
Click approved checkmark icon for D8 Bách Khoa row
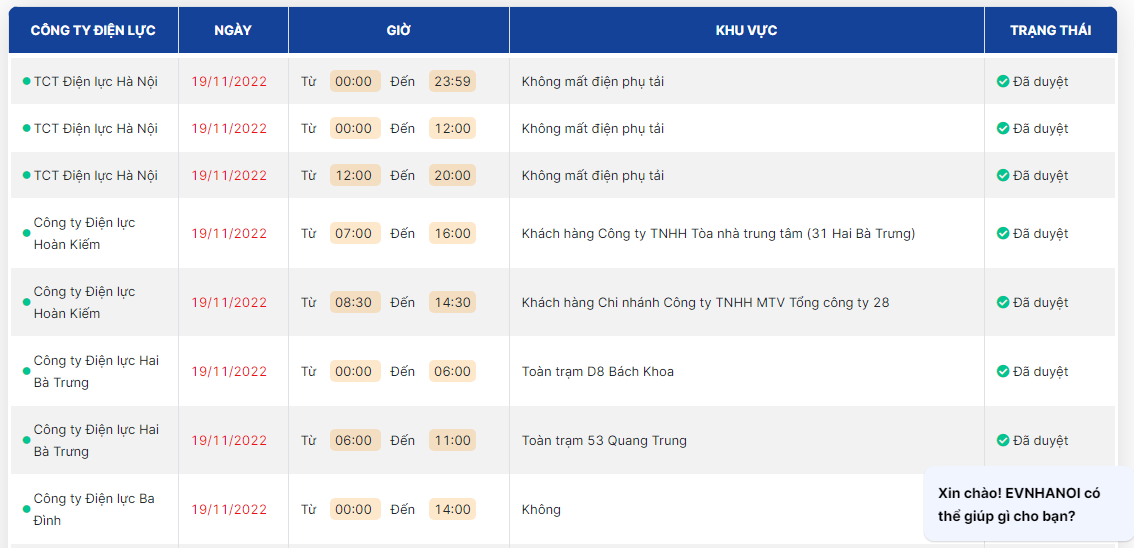(x=1003, y=371)
